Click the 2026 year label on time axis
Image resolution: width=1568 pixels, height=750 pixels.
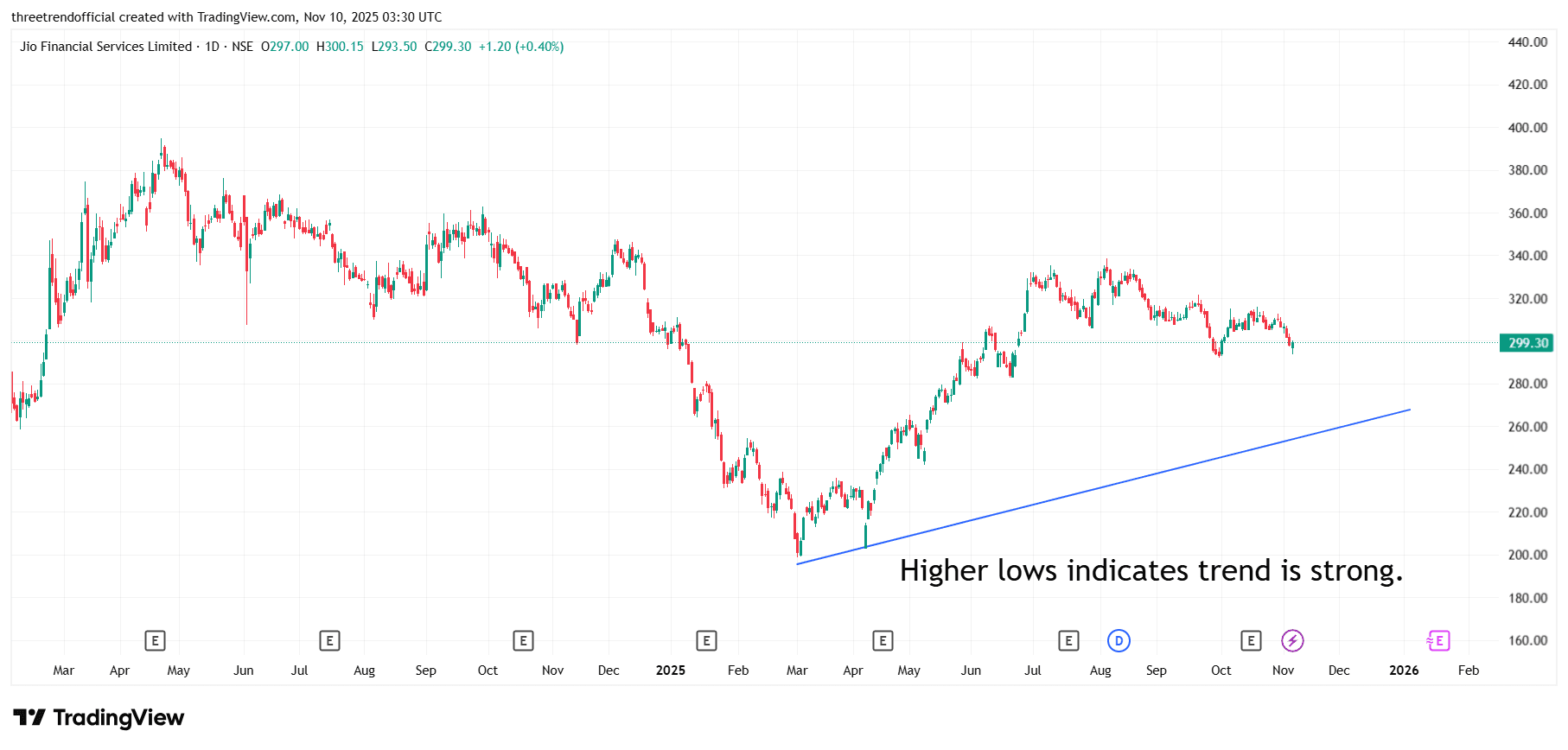pyautogui.click(x=1404, y=671)
